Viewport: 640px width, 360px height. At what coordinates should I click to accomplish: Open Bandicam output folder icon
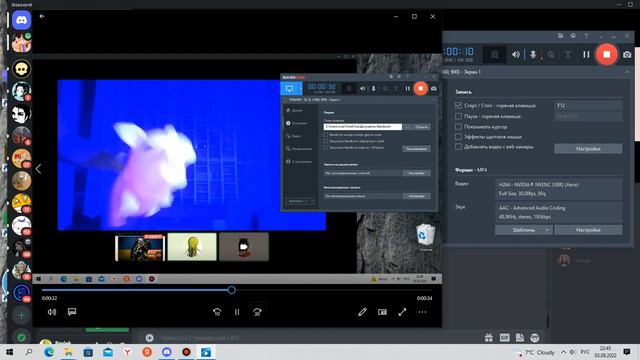560,36
